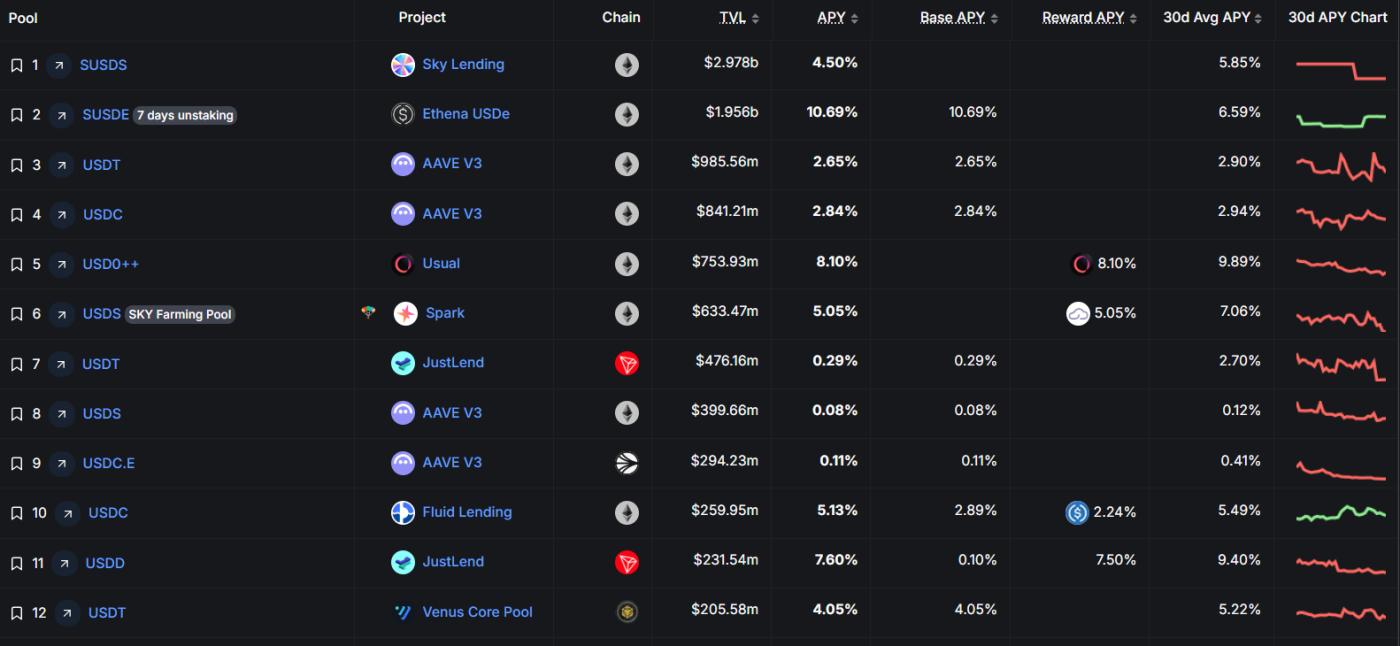Select the Tron chain icon on the USDD row
Viewport: 1400px width, 646px height.
tap(627, 562)
